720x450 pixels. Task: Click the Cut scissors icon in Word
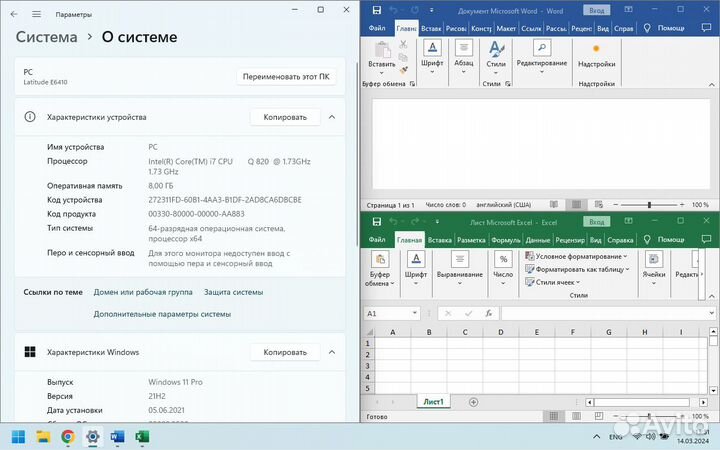(x=403, y=44)
